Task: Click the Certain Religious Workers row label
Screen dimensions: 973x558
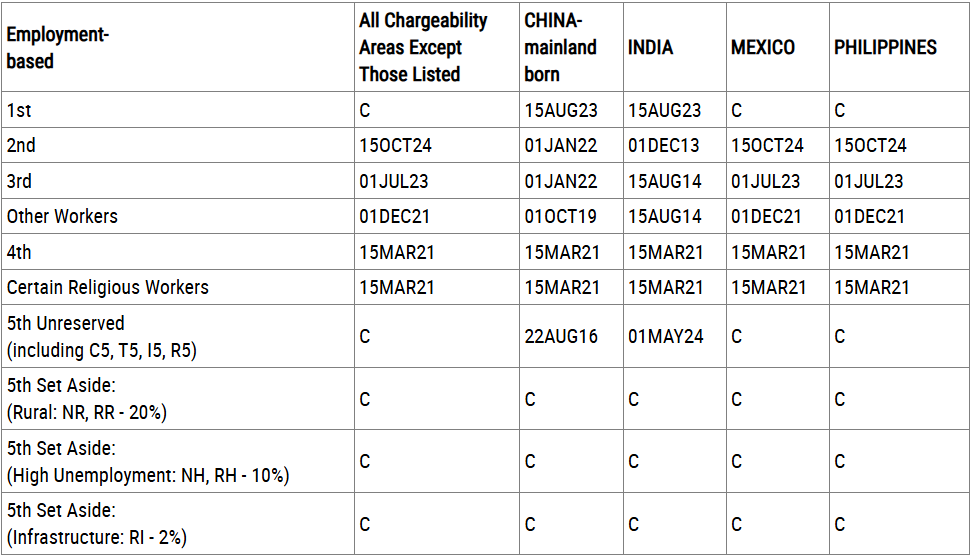Action: click(108, 288)
